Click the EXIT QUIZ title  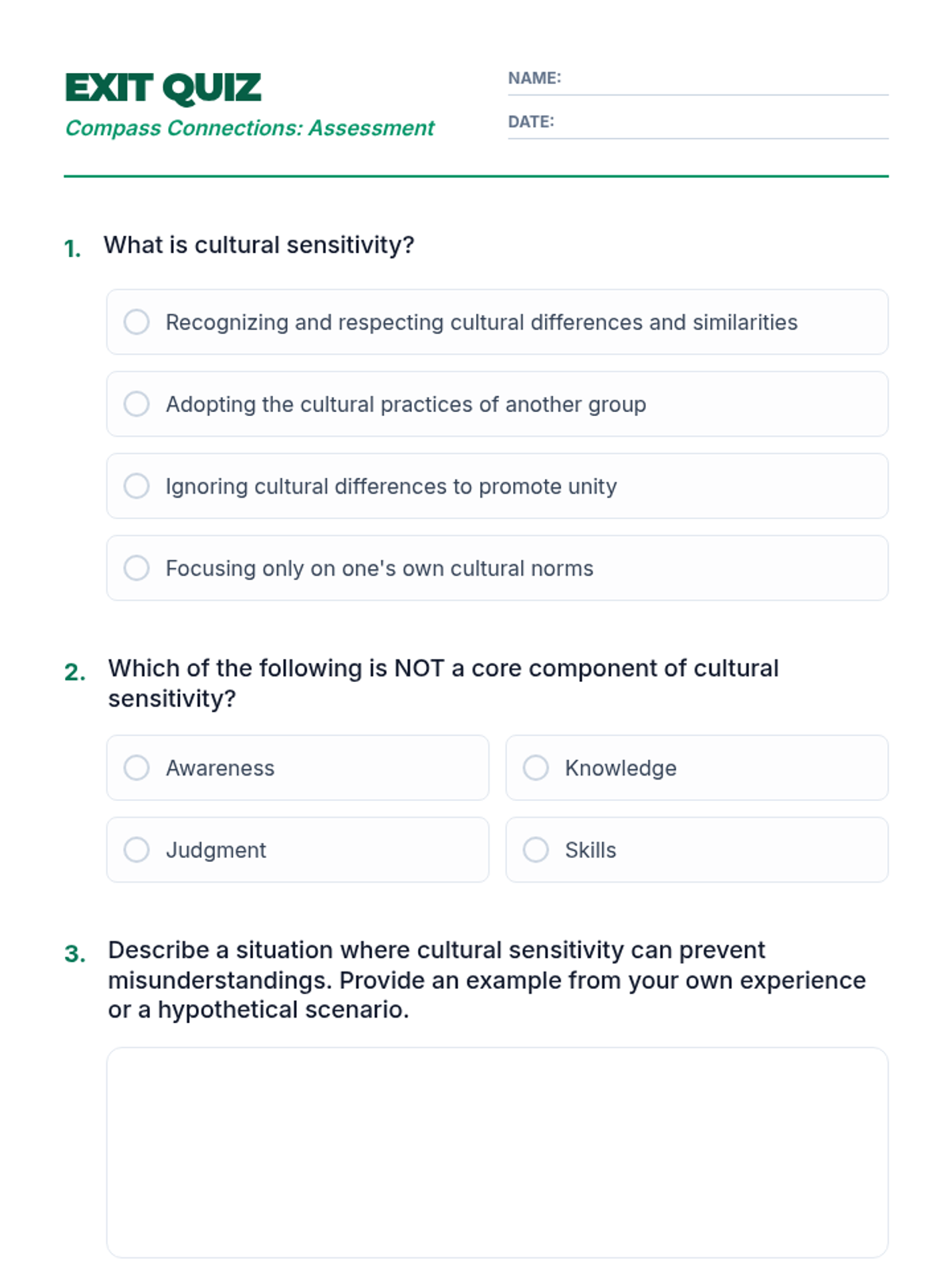tap(163, 88)
